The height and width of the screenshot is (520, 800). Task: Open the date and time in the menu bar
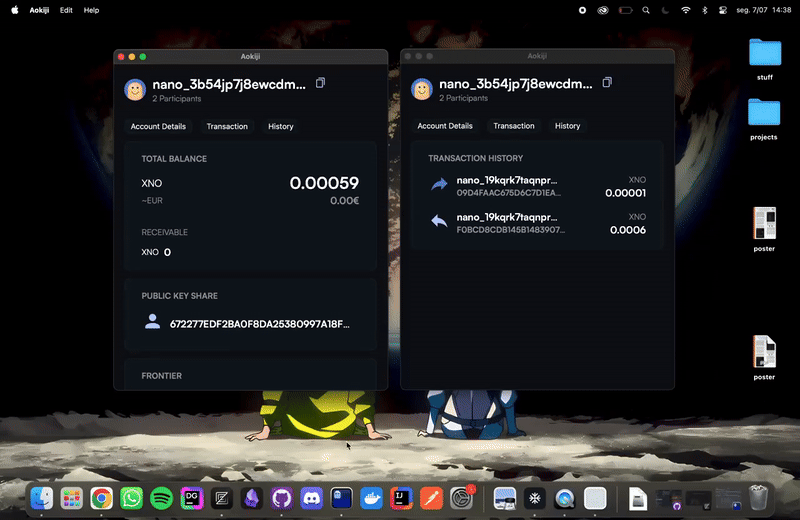tap(764, 10)
